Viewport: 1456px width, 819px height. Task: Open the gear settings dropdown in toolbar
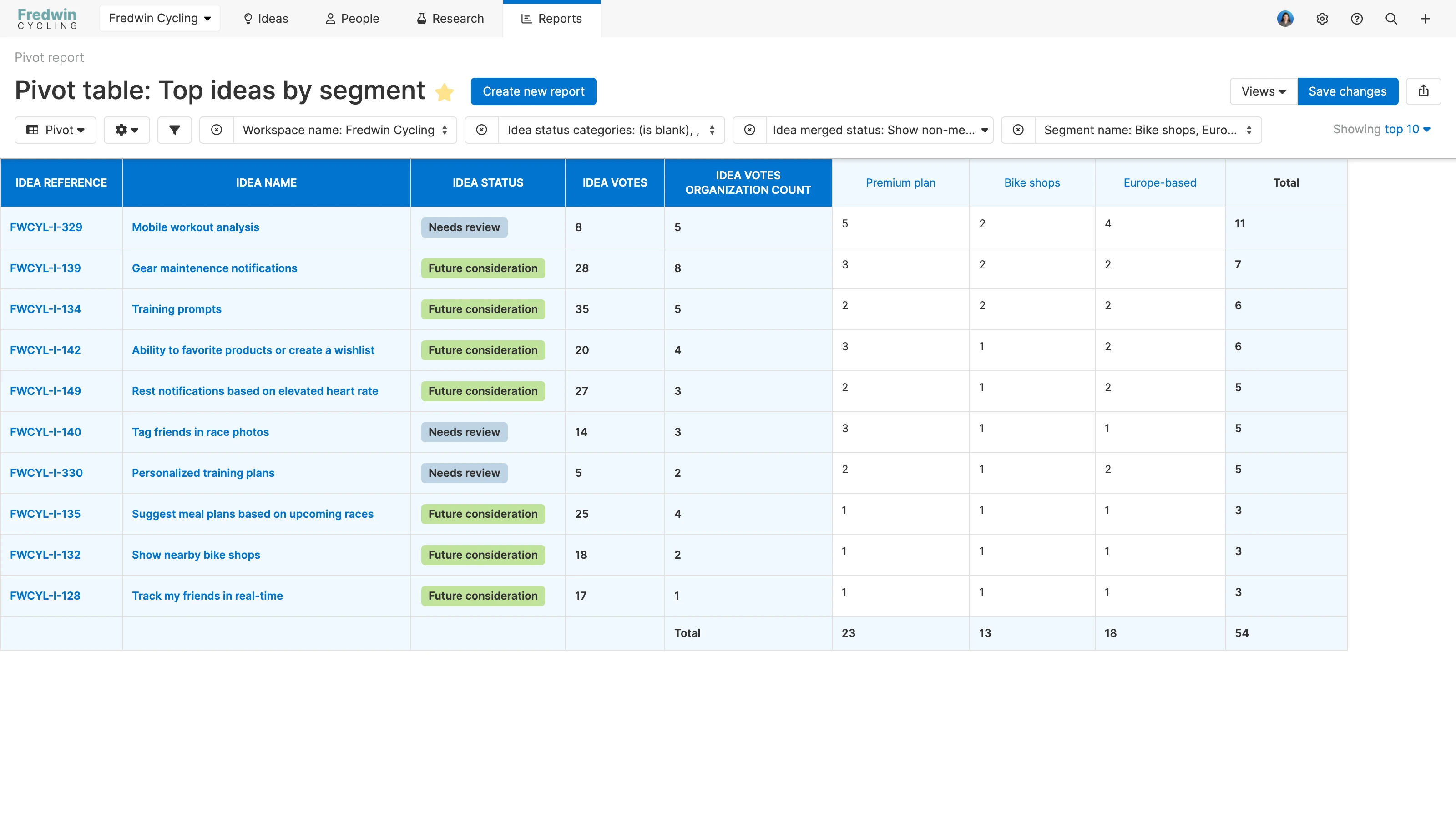pyautogui.click(x=126, y=130)
